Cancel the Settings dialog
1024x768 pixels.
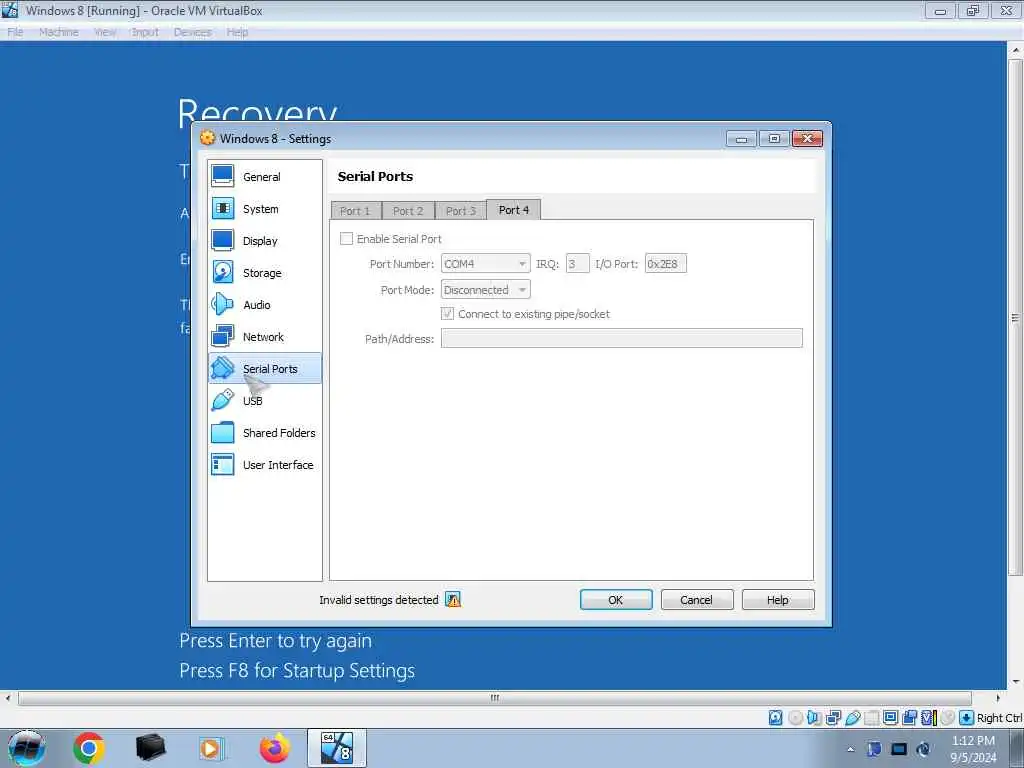(x=697, y=600)
